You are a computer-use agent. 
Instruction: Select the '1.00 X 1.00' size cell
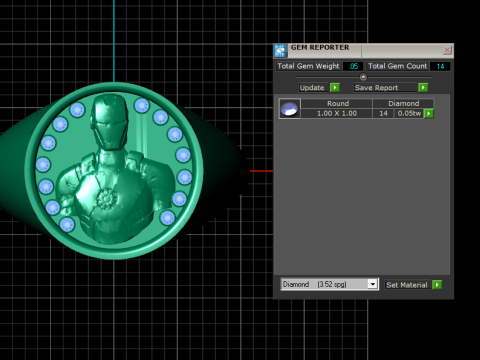point(337,113)
